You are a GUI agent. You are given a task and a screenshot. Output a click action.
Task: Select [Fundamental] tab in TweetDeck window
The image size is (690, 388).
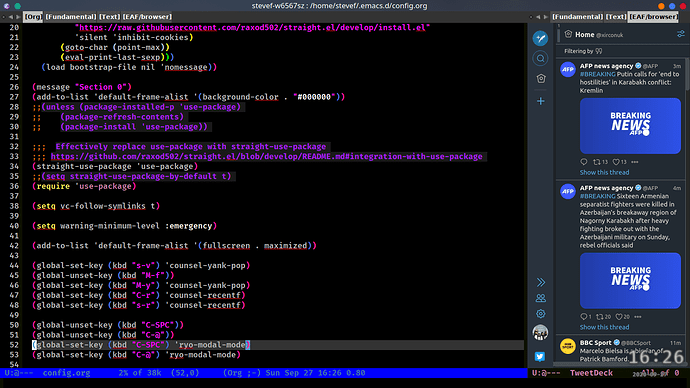[577, 17]
